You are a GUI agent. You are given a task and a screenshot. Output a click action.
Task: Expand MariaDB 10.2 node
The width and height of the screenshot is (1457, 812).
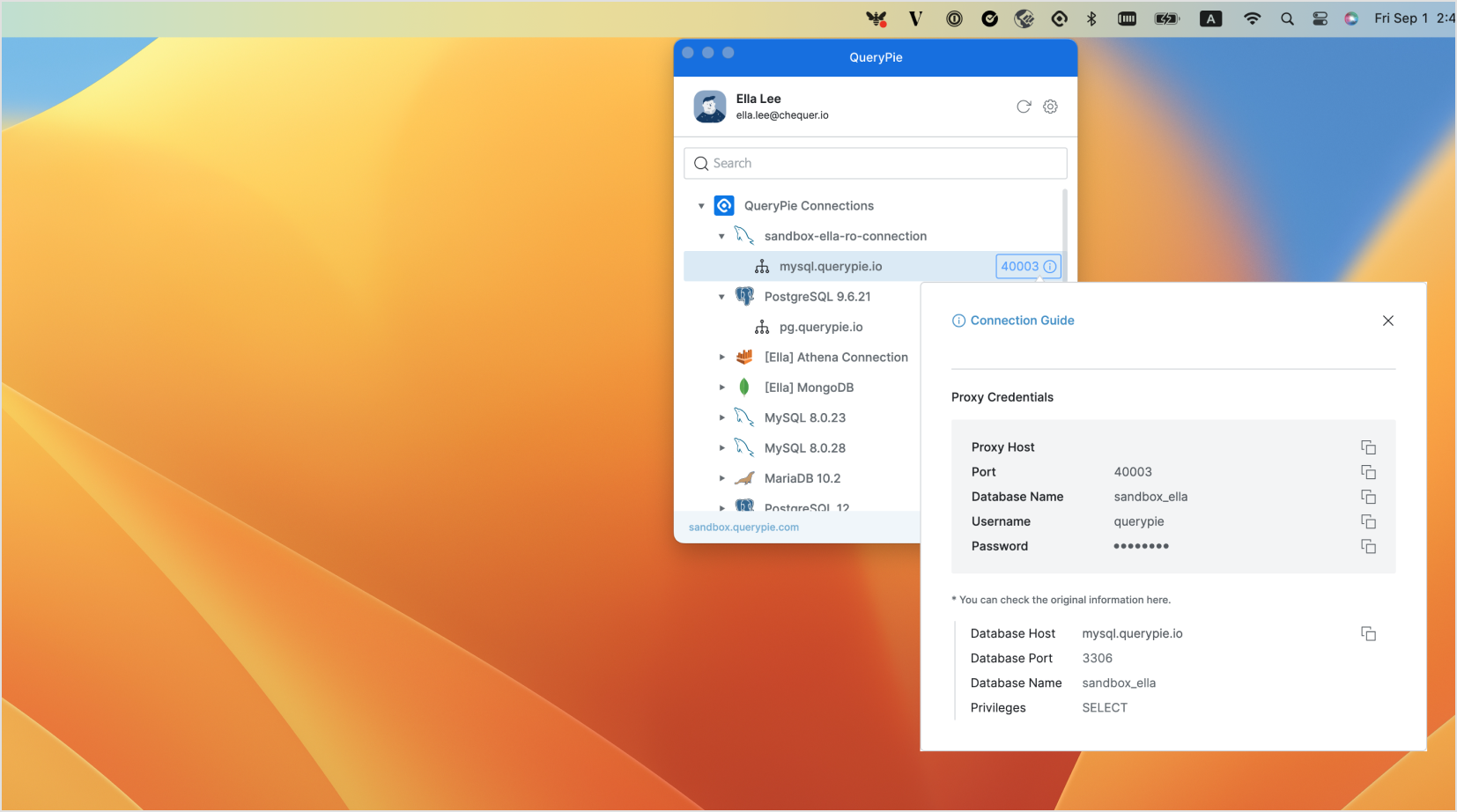point(721,478)
